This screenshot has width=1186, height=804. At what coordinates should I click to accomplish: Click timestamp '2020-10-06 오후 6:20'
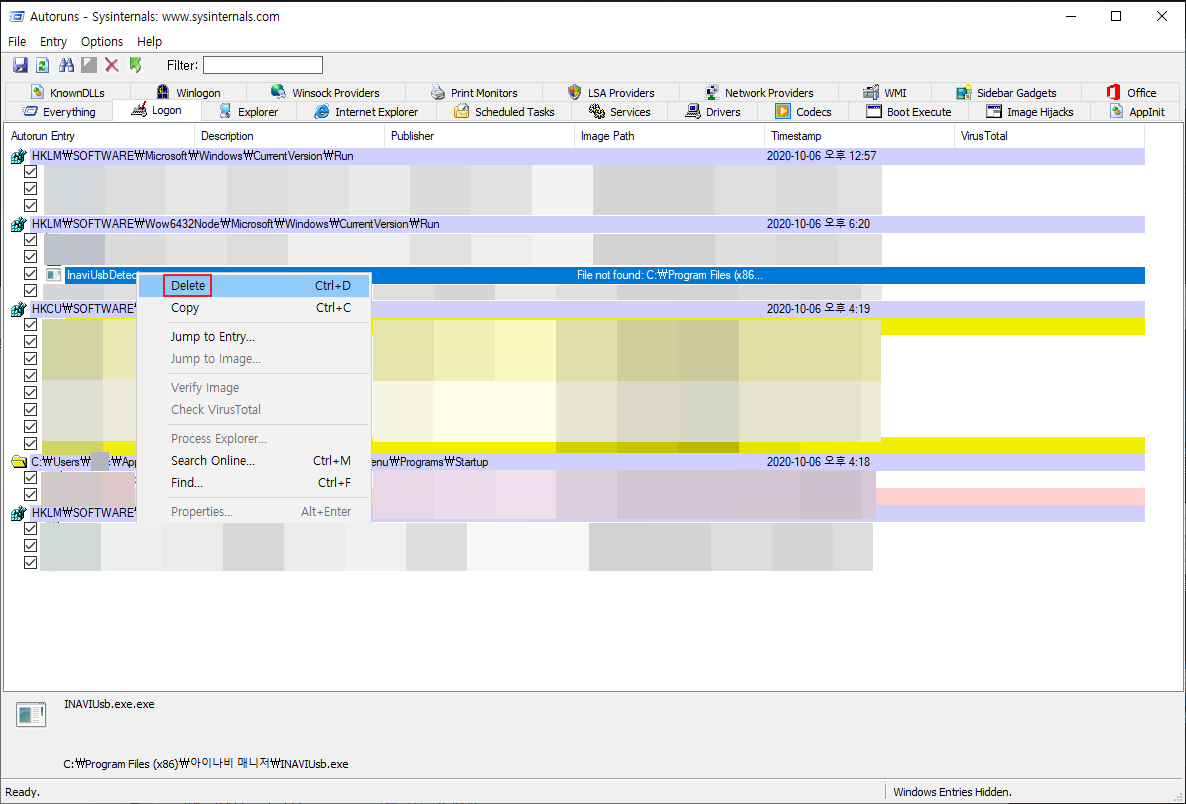click(x=818, y=225)
